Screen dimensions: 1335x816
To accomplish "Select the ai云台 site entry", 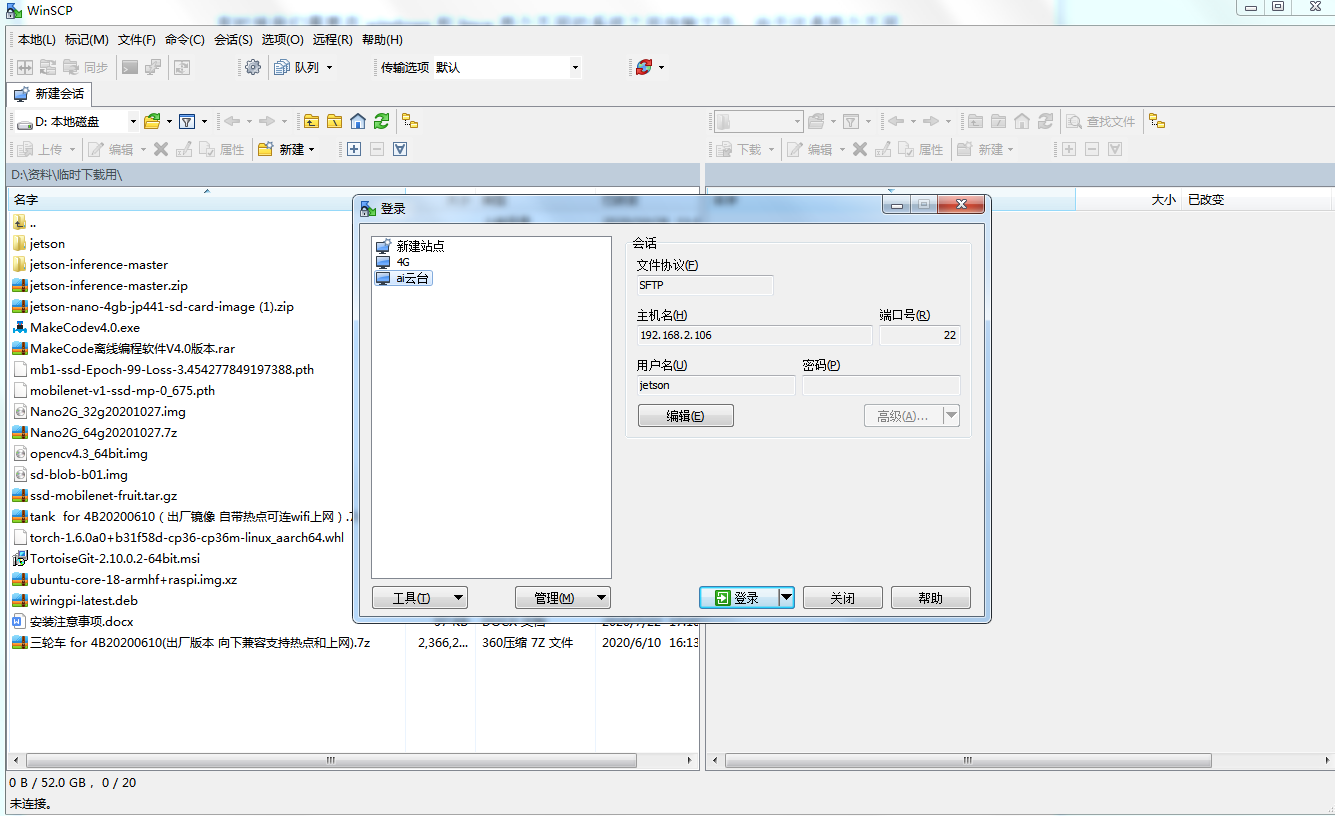I will (403, 278).
